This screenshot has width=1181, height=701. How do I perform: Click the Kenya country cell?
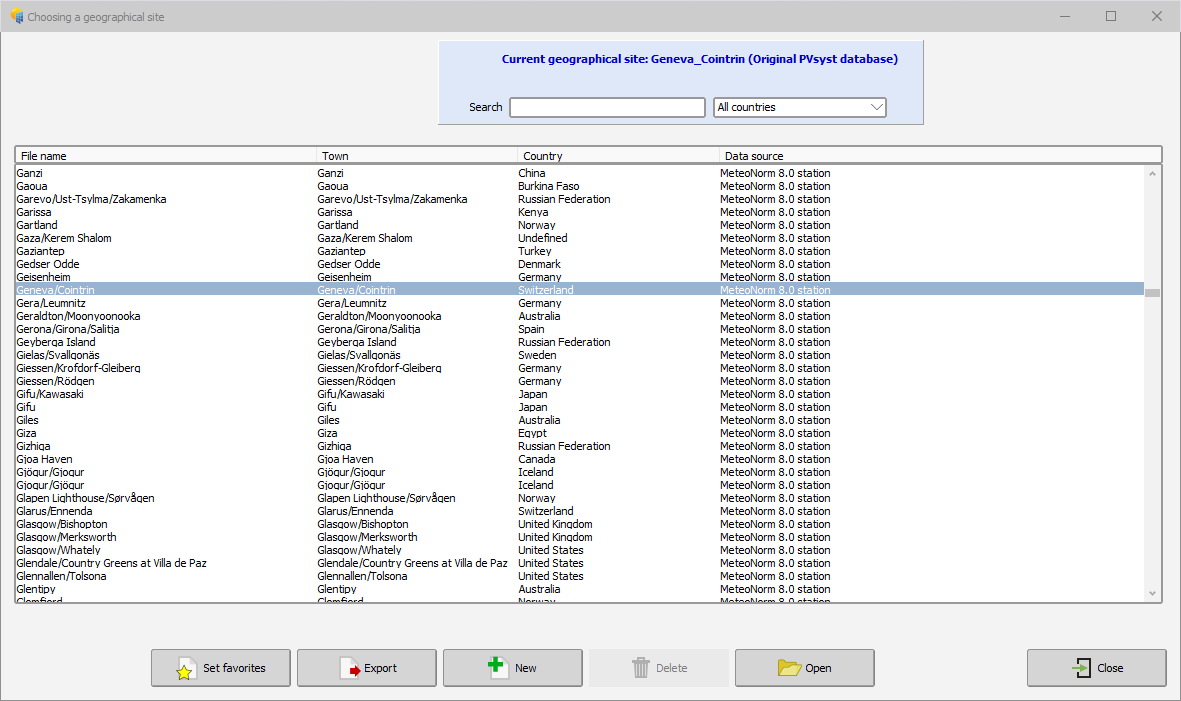click(533, 212)
